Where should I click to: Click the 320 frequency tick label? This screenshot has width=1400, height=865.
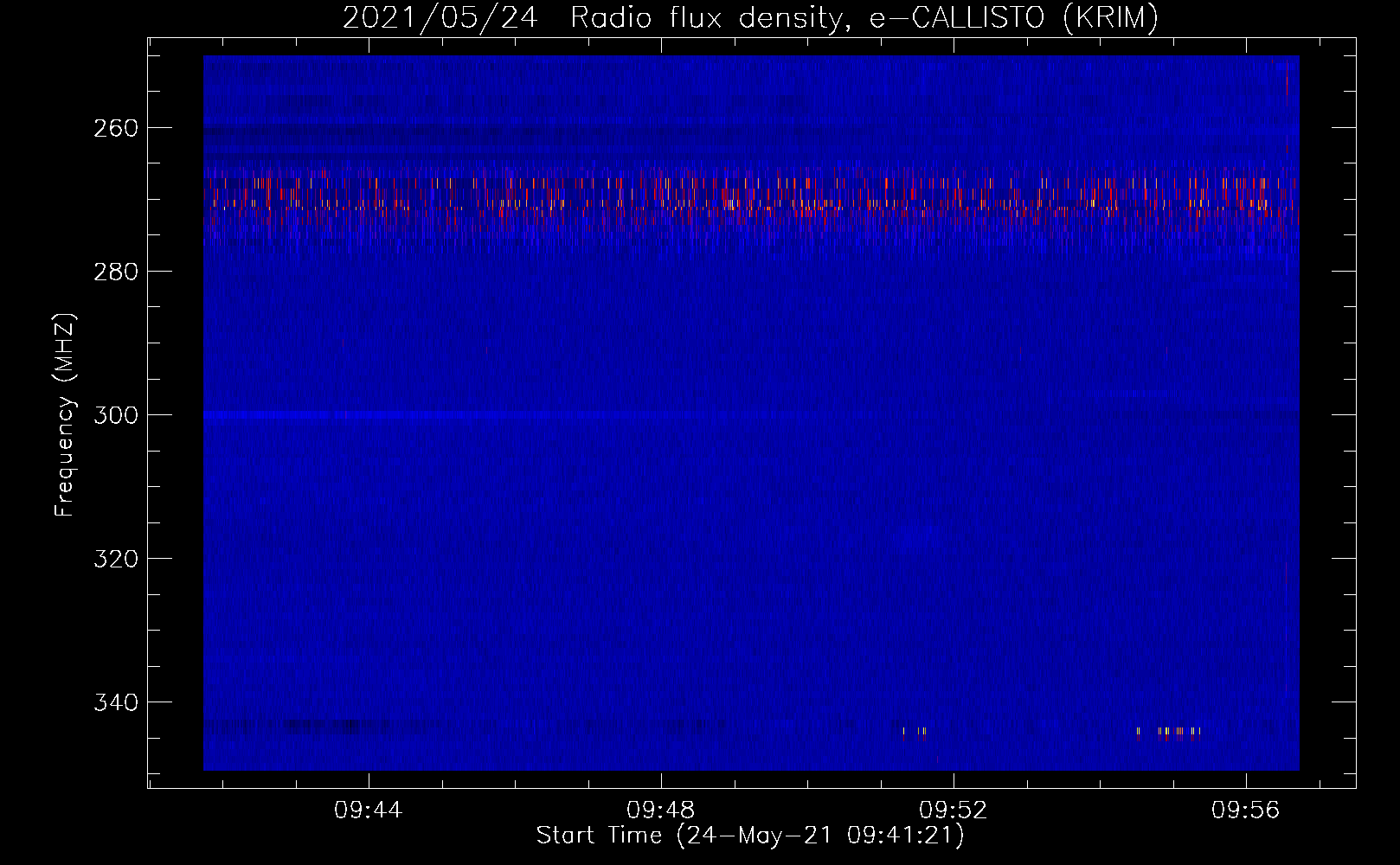tap(116, 559)
